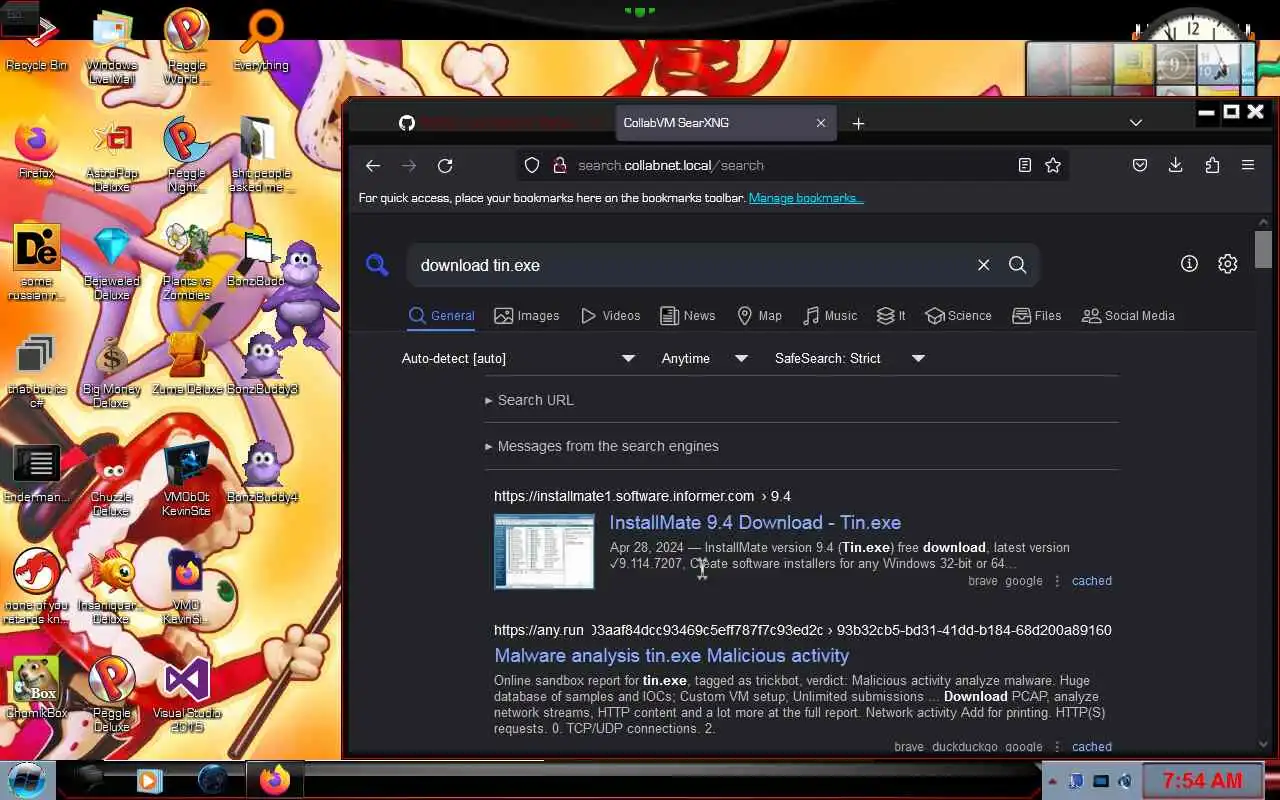Screen dimensions: 1280x800
Task: Open the Windows Start orb
Action: pyautogui.click(x=26, y=779)
